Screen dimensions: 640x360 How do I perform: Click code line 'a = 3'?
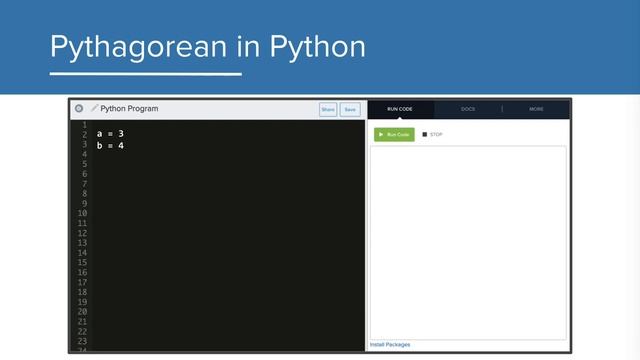pyautogui.click(x=110, y=133)
